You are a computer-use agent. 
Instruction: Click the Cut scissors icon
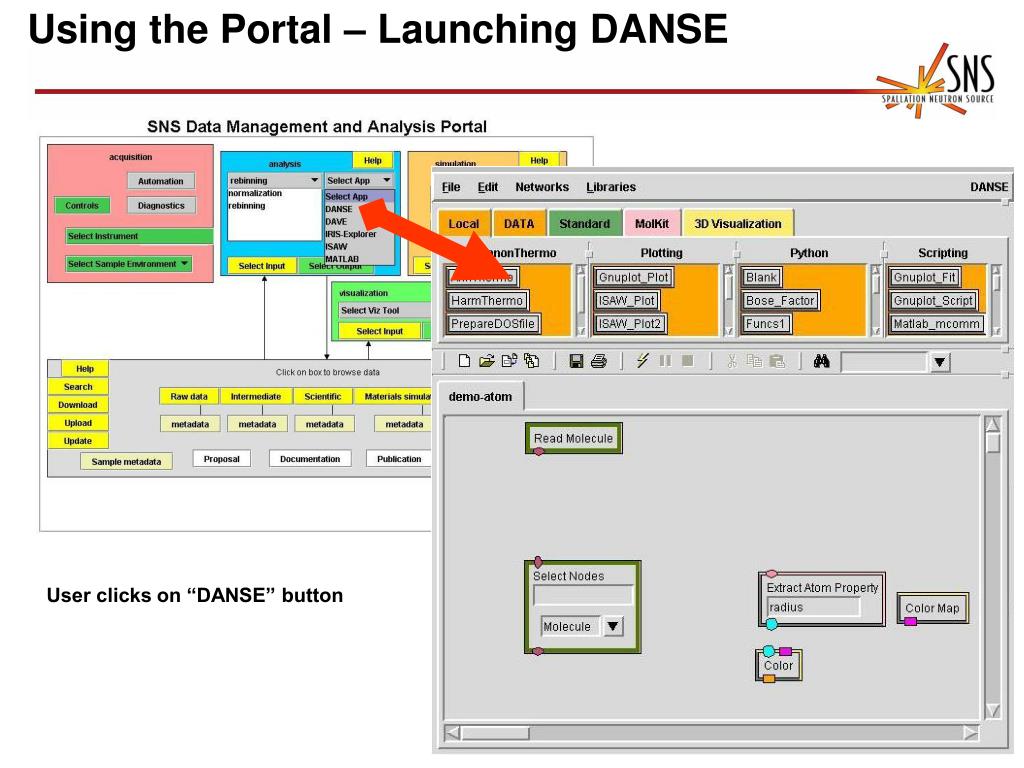[731, 361]
